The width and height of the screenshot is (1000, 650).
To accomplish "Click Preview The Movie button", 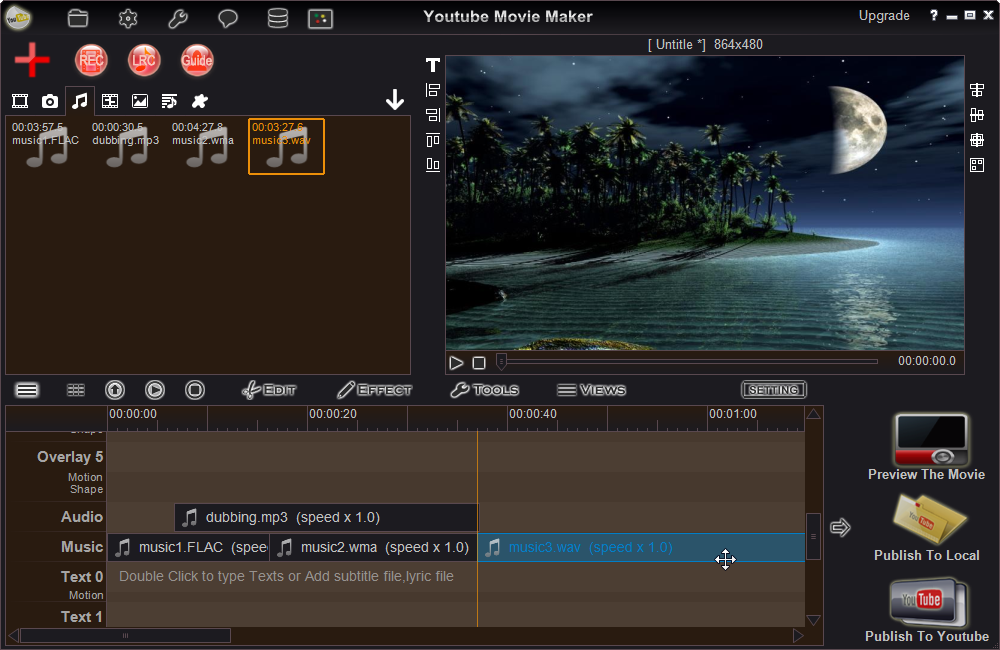I will point(927,447).
